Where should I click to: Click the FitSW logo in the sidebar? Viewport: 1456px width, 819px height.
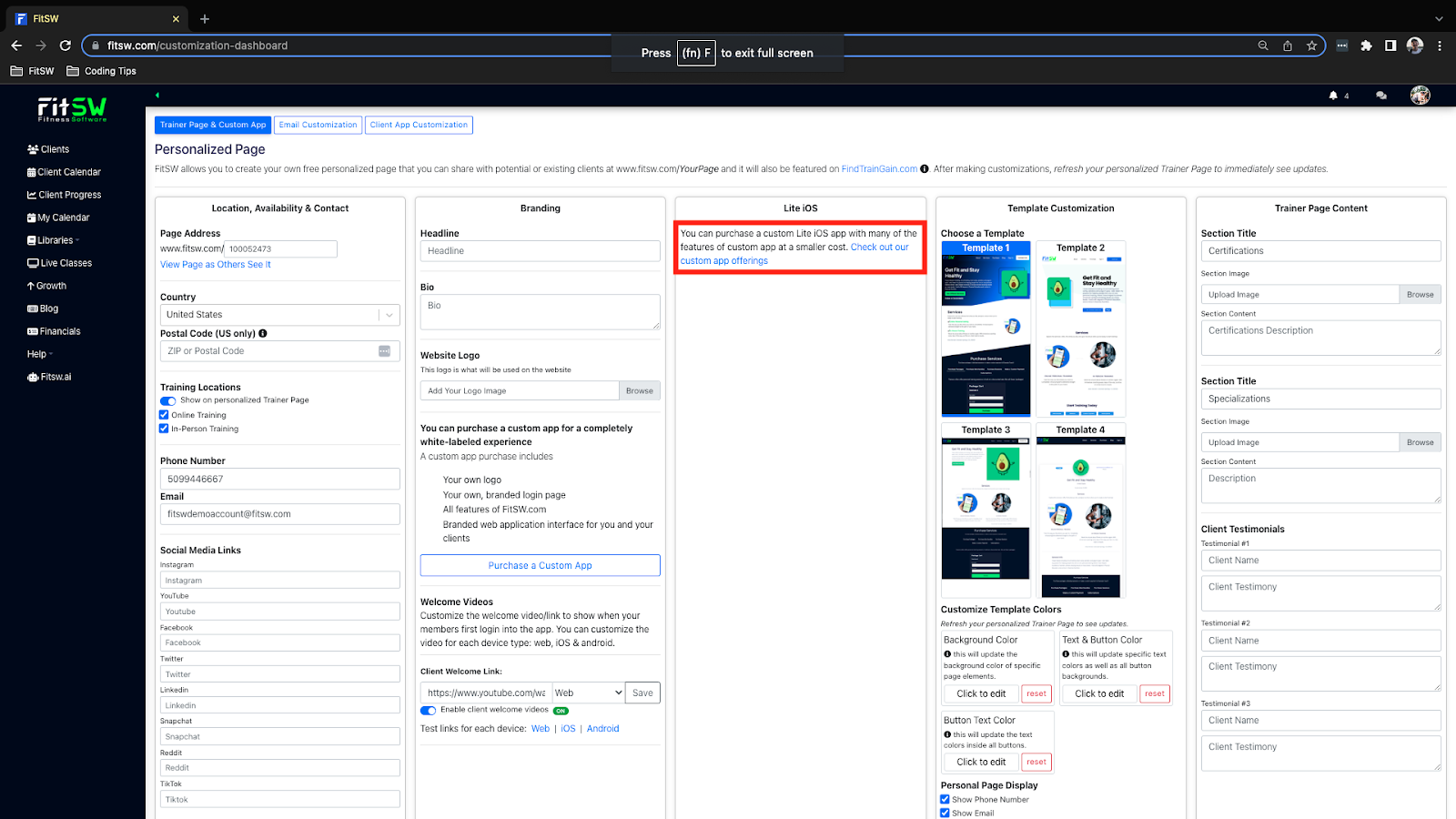[x=72, y=109]
